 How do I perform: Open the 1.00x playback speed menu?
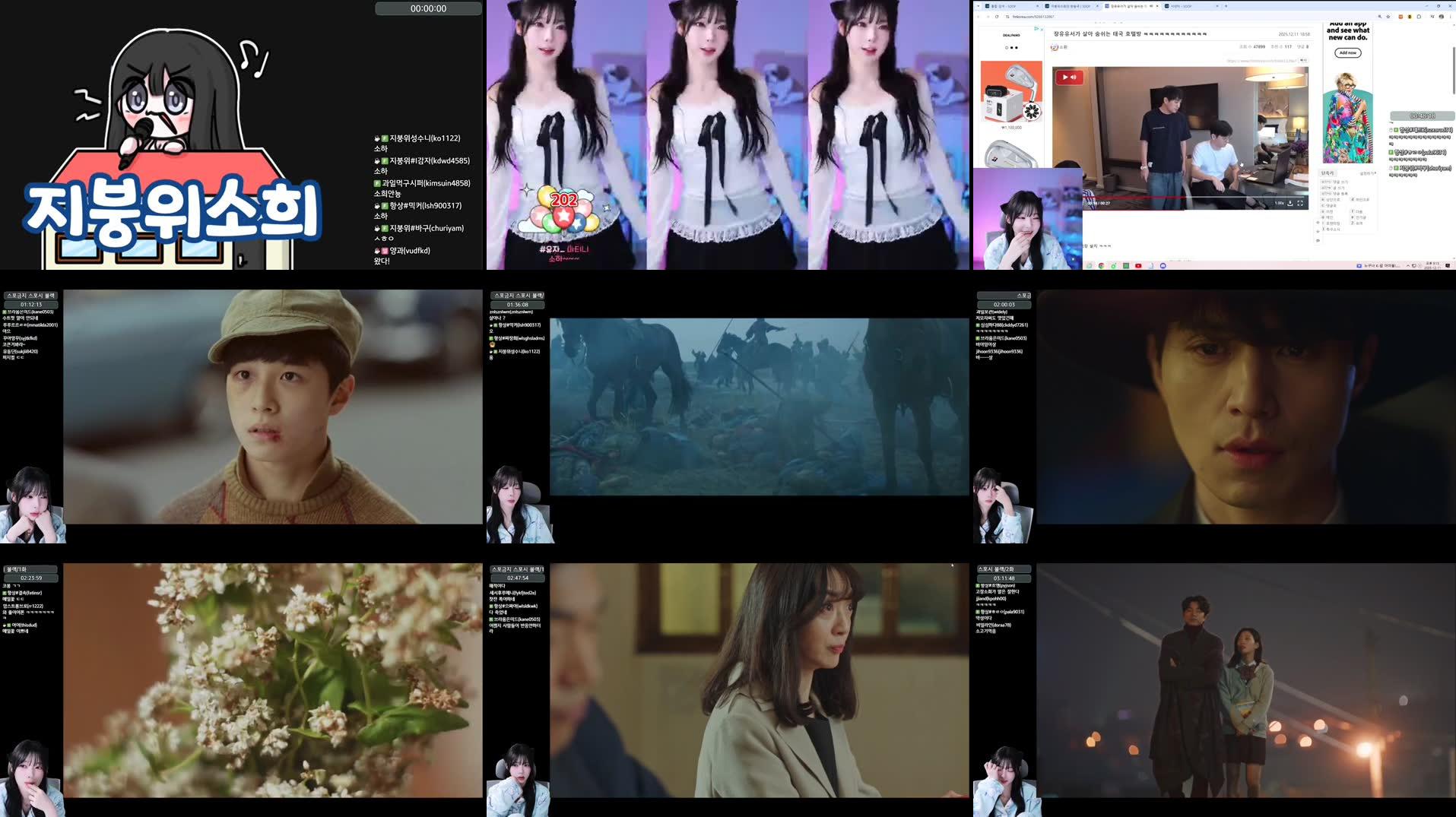(x=1279, y=203)
